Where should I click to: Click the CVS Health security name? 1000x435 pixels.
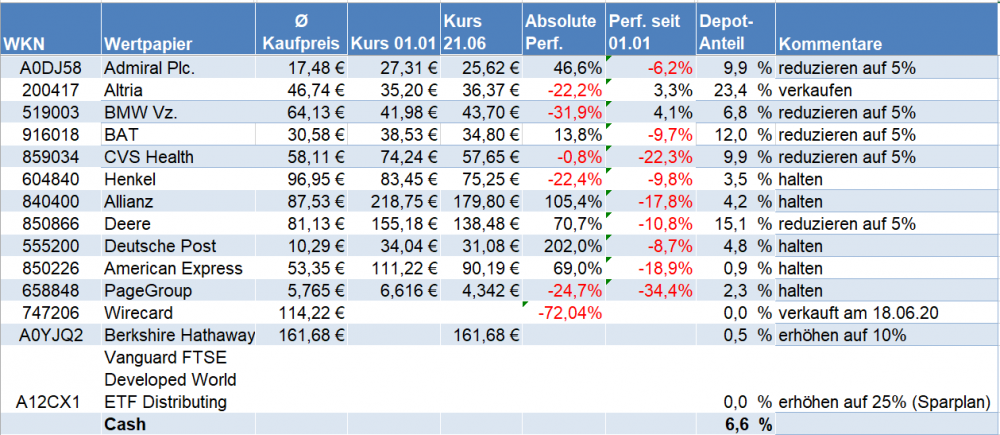click(149, 157)
